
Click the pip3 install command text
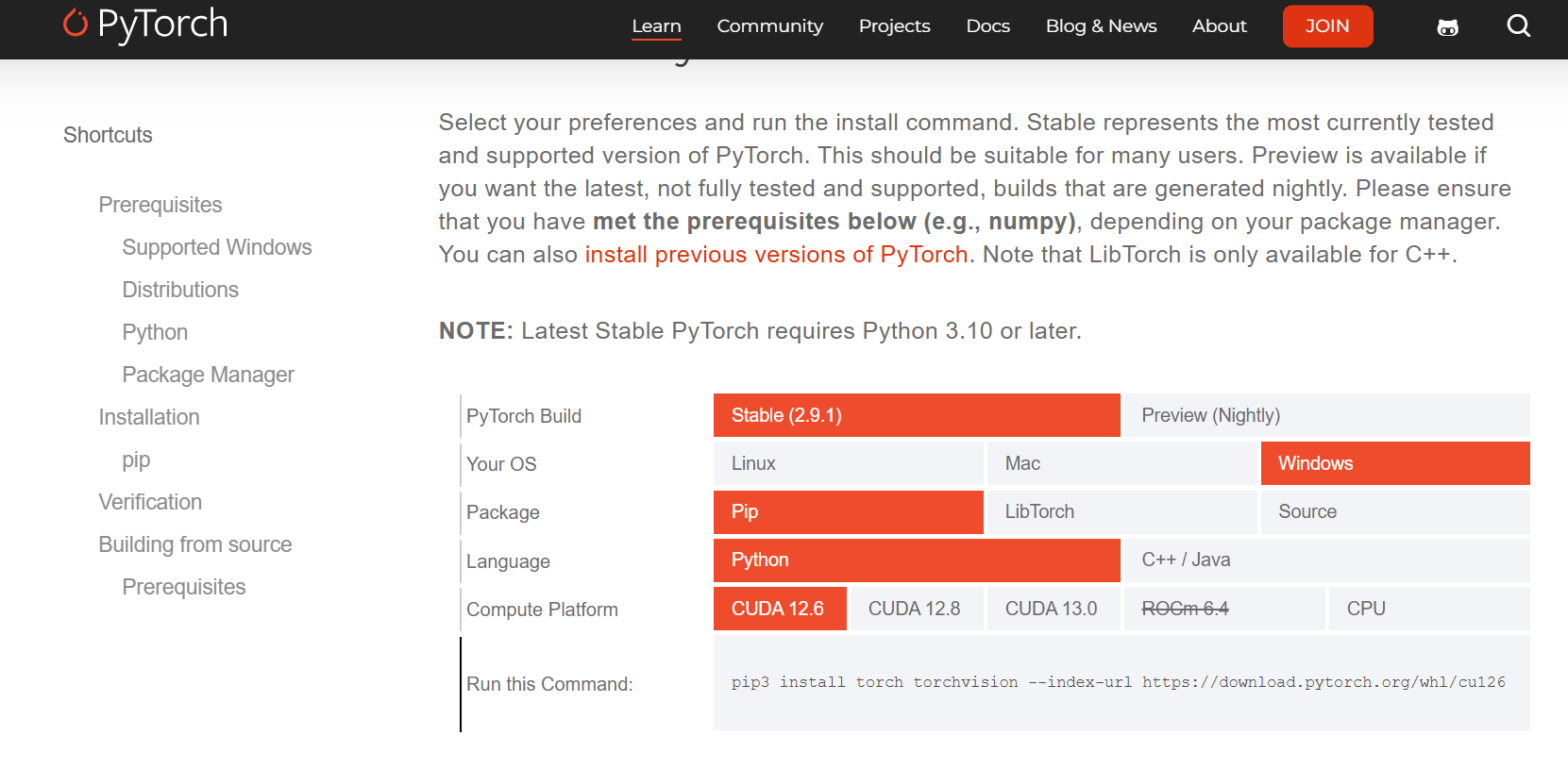1118,682
